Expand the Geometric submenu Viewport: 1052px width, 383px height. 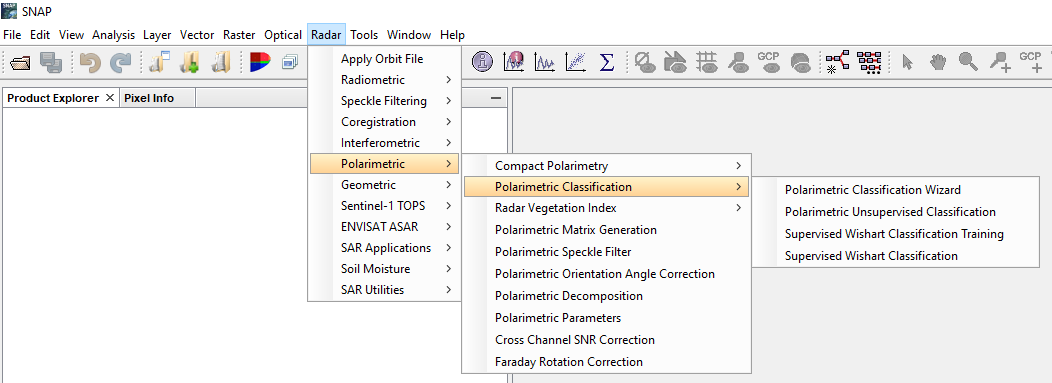(384, 184)
